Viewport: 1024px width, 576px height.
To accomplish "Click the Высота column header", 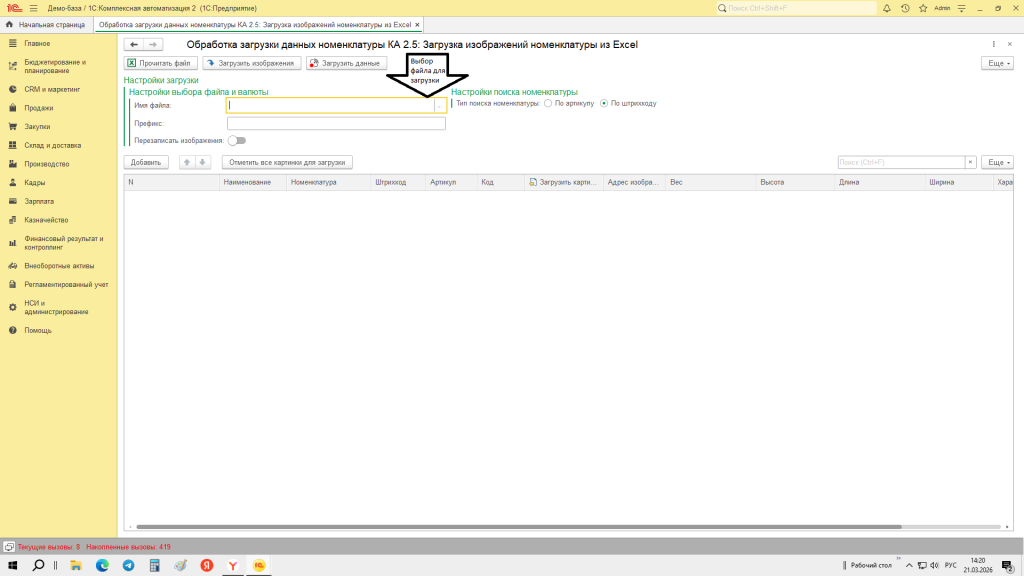I will (795, 182).
